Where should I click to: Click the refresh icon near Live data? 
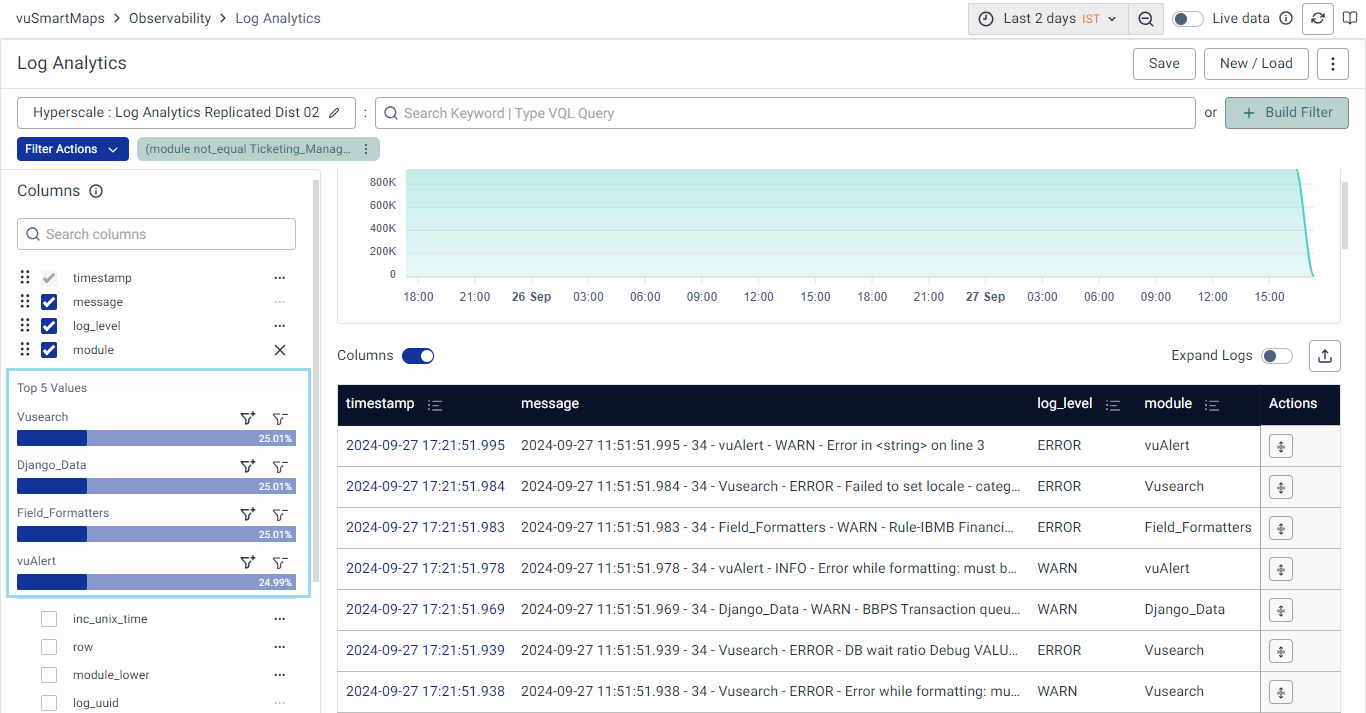point(1317,18)
